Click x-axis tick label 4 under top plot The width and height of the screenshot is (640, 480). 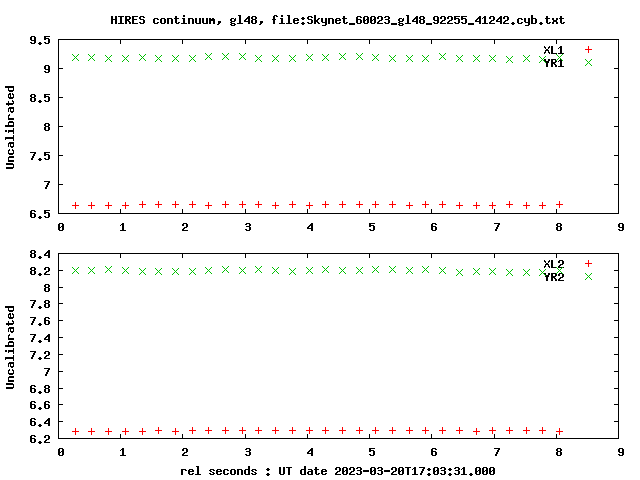point(310,227)
